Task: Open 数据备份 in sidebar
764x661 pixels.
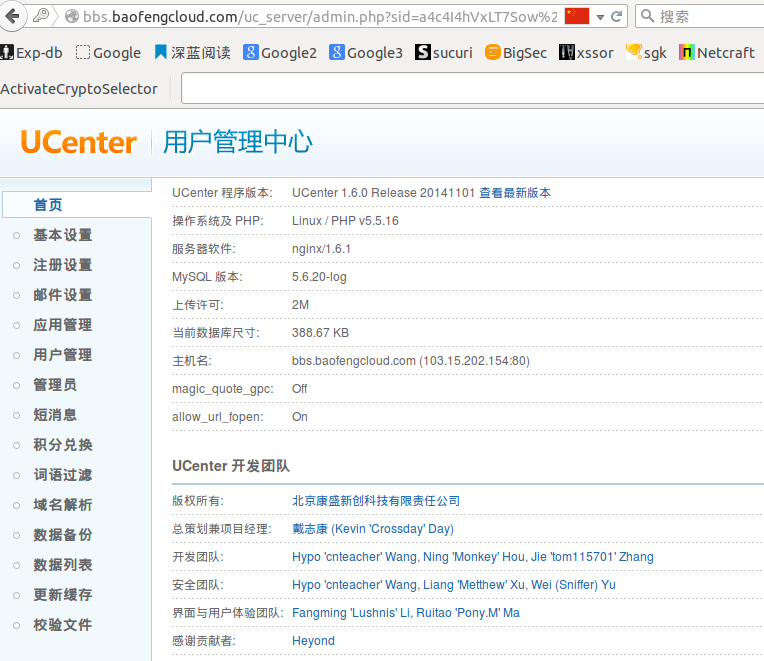Action: coord(62,535)
